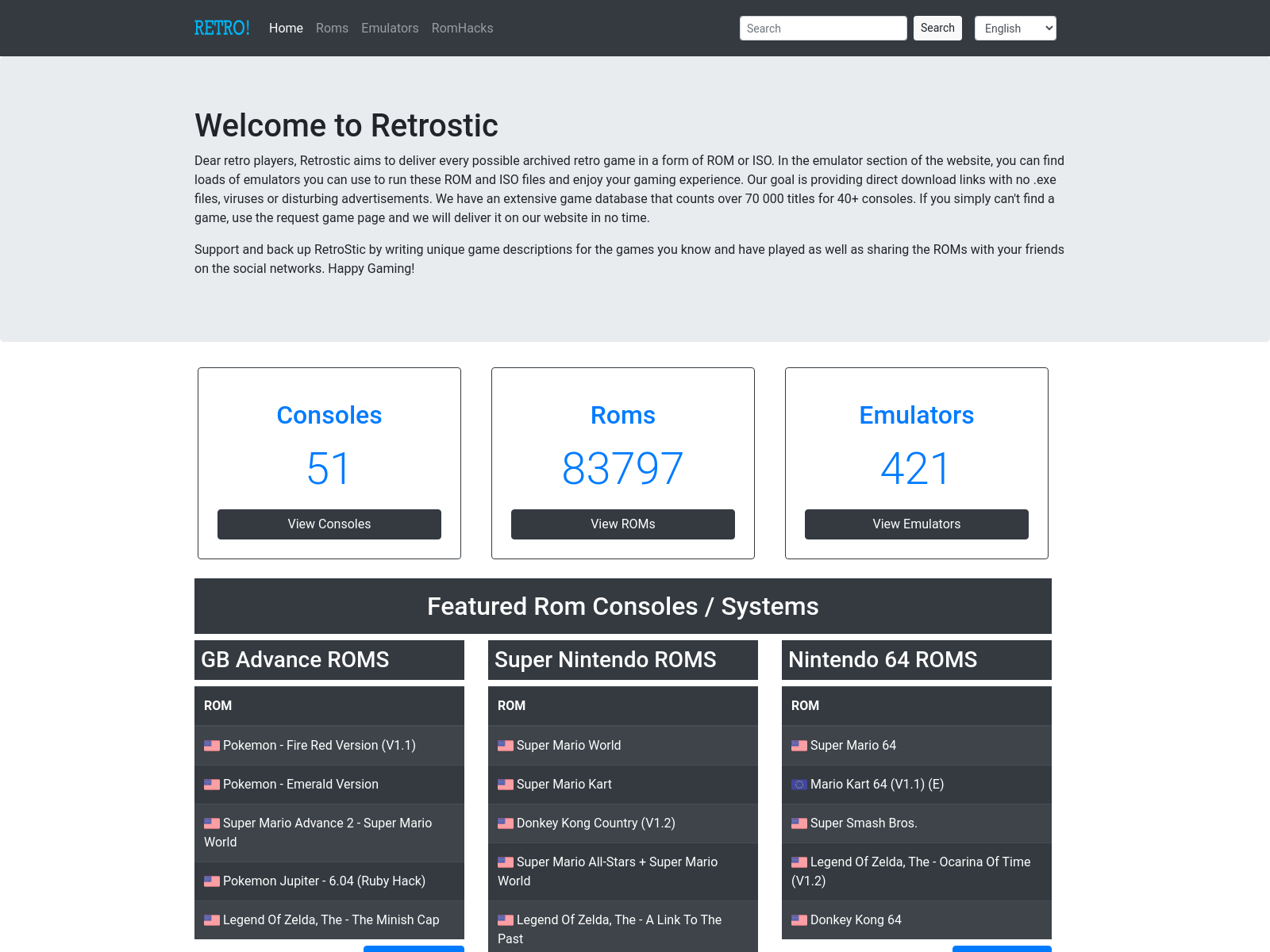Open Roms in navigation bar

coord(332,28)
